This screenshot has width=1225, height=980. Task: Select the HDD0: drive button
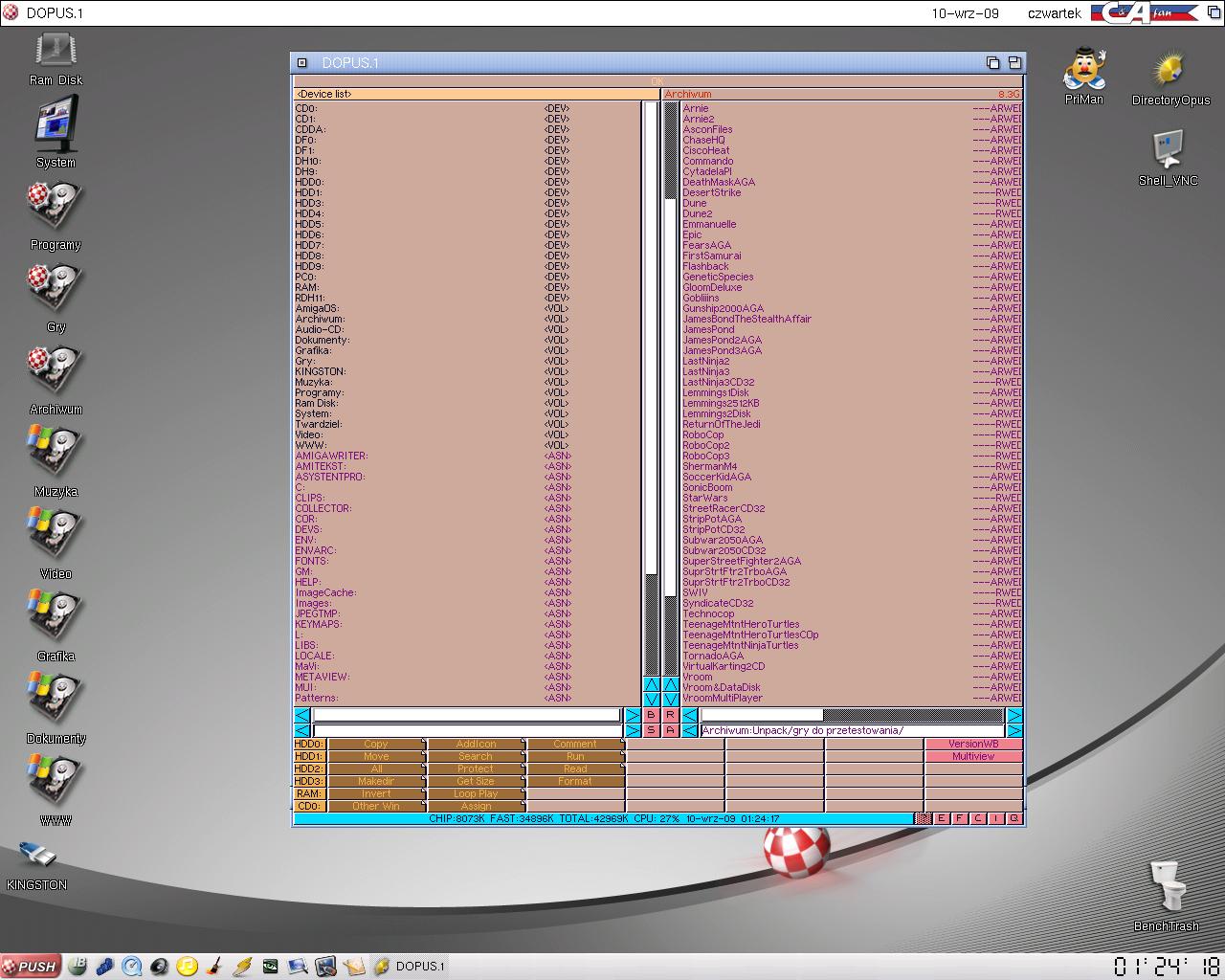(309, 744)
